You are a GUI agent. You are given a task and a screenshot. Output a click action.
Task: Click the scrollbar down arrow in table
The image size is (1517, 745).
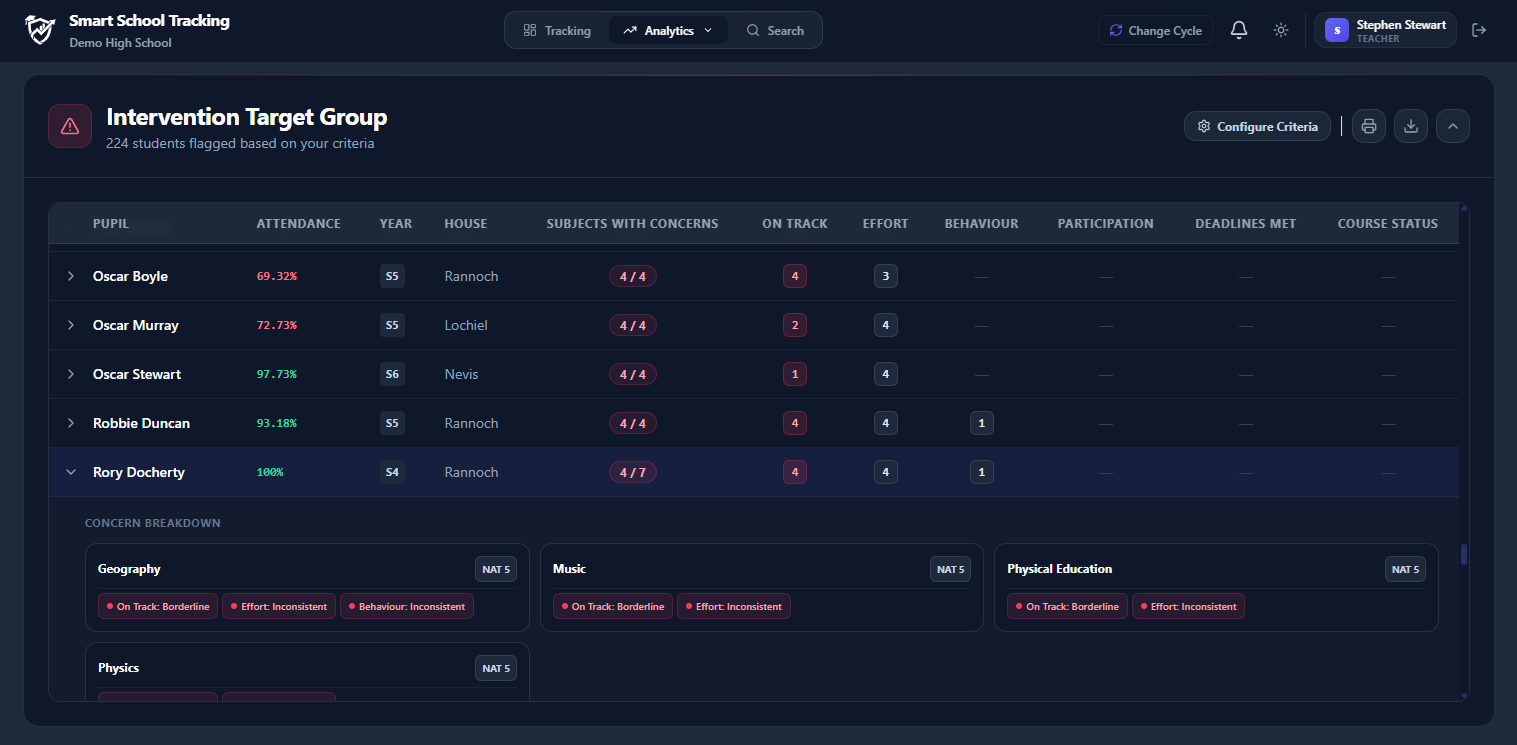(x=1464, y=696)
